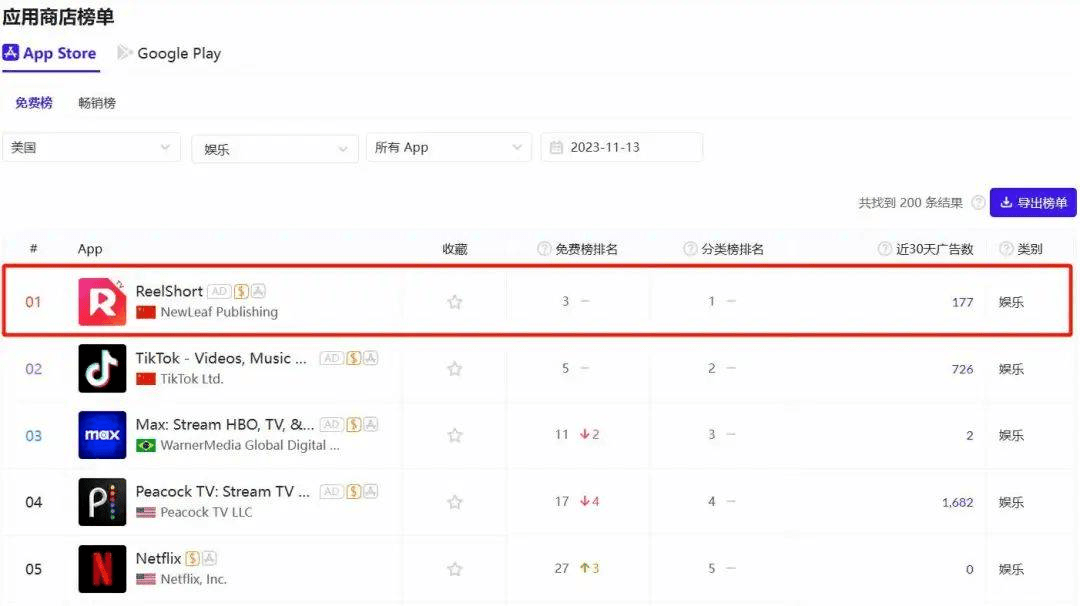Open the Peacock TV app icon
Screen dimensions: 1080x606
(x=102, y=502)
